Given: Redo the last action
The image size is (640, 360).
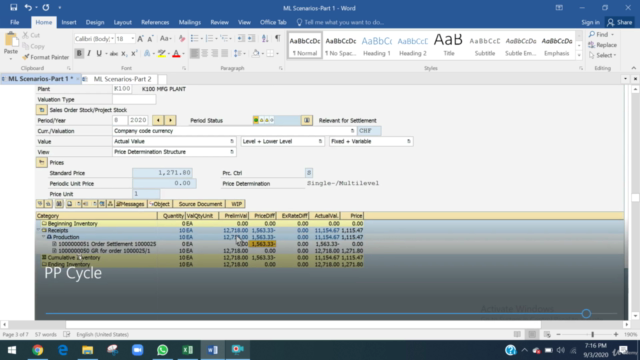Looking at the screenshot, I should pos(46,8).
